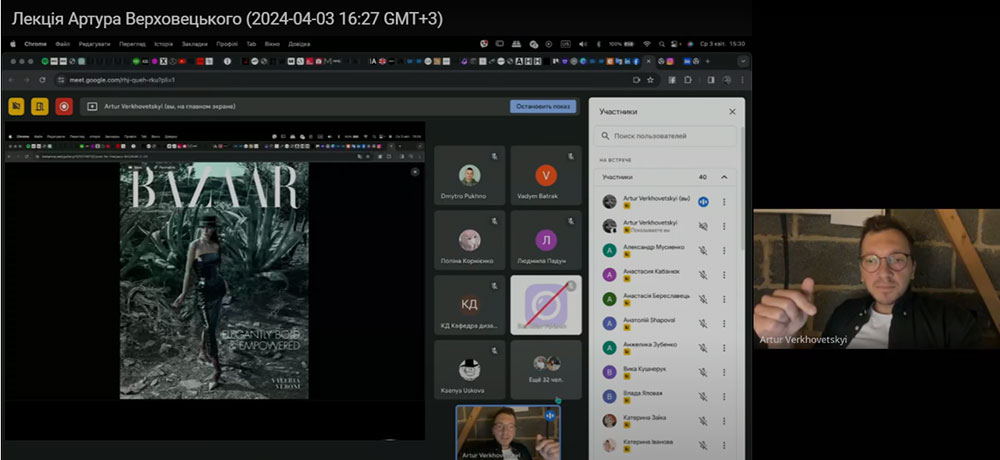
Task: Open more options for Анастасия Кабанюк
Action: point(724,274)
